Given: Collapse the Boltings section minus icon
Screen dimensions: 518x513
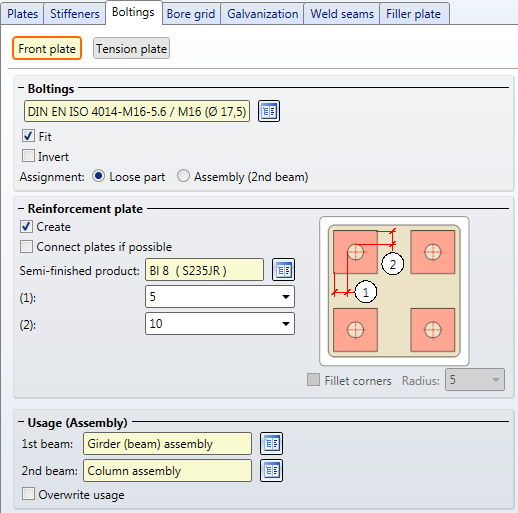Looking at the screenshot, I should pos(21,88).
